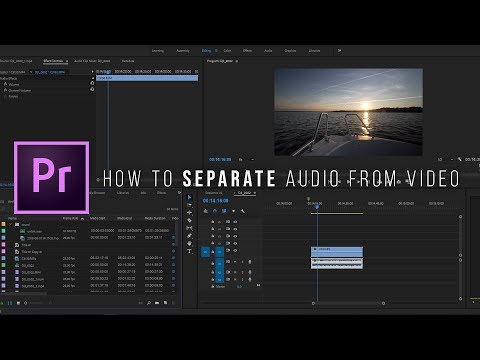The height and width of the screenshot is (360, 480).
Task: Reset the Volume effect parameter
Action: click(x=92, y=83)
